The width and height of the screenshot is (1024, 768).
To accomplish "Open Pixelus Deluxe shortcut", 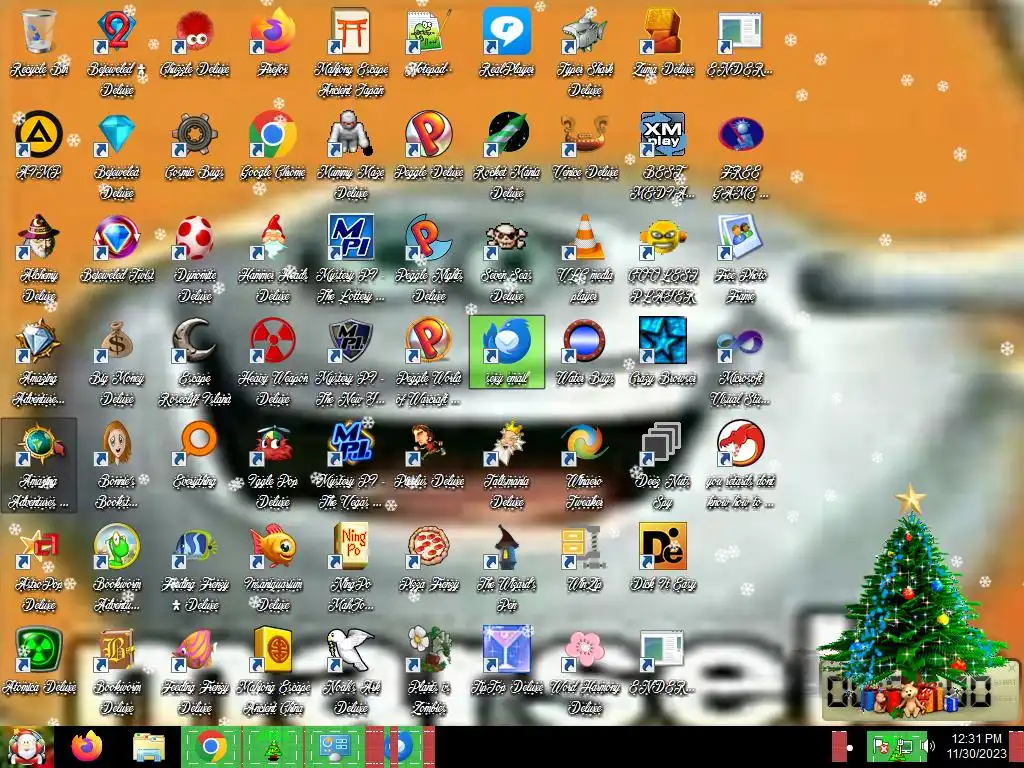I will (429, 455).
